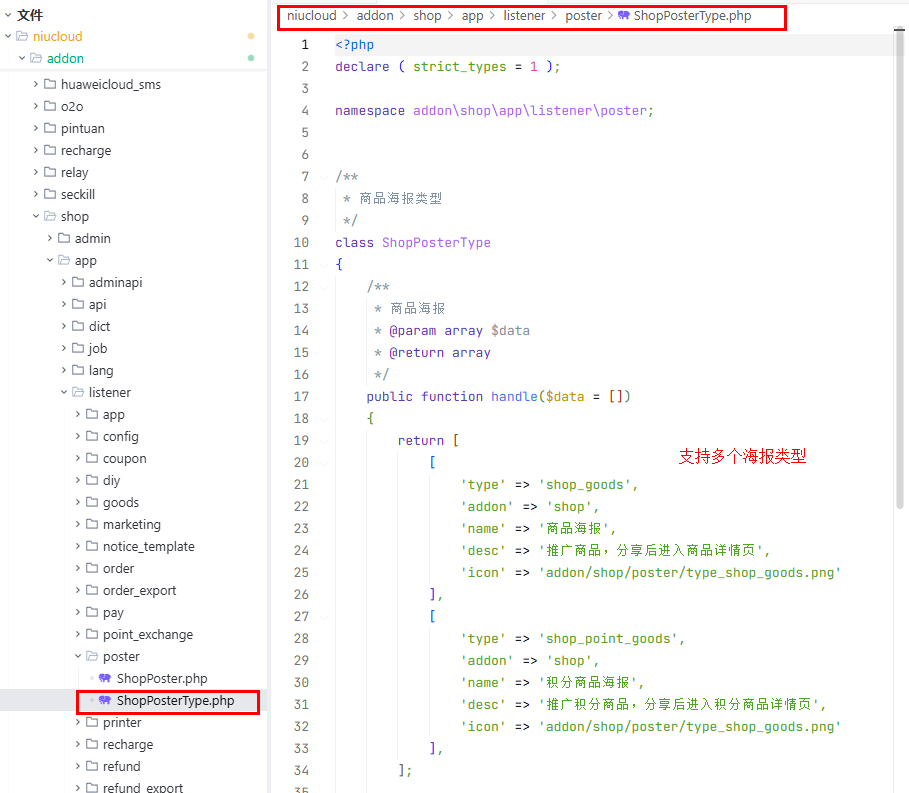Click the adminapi folder icon

click(x=78, y=282)
